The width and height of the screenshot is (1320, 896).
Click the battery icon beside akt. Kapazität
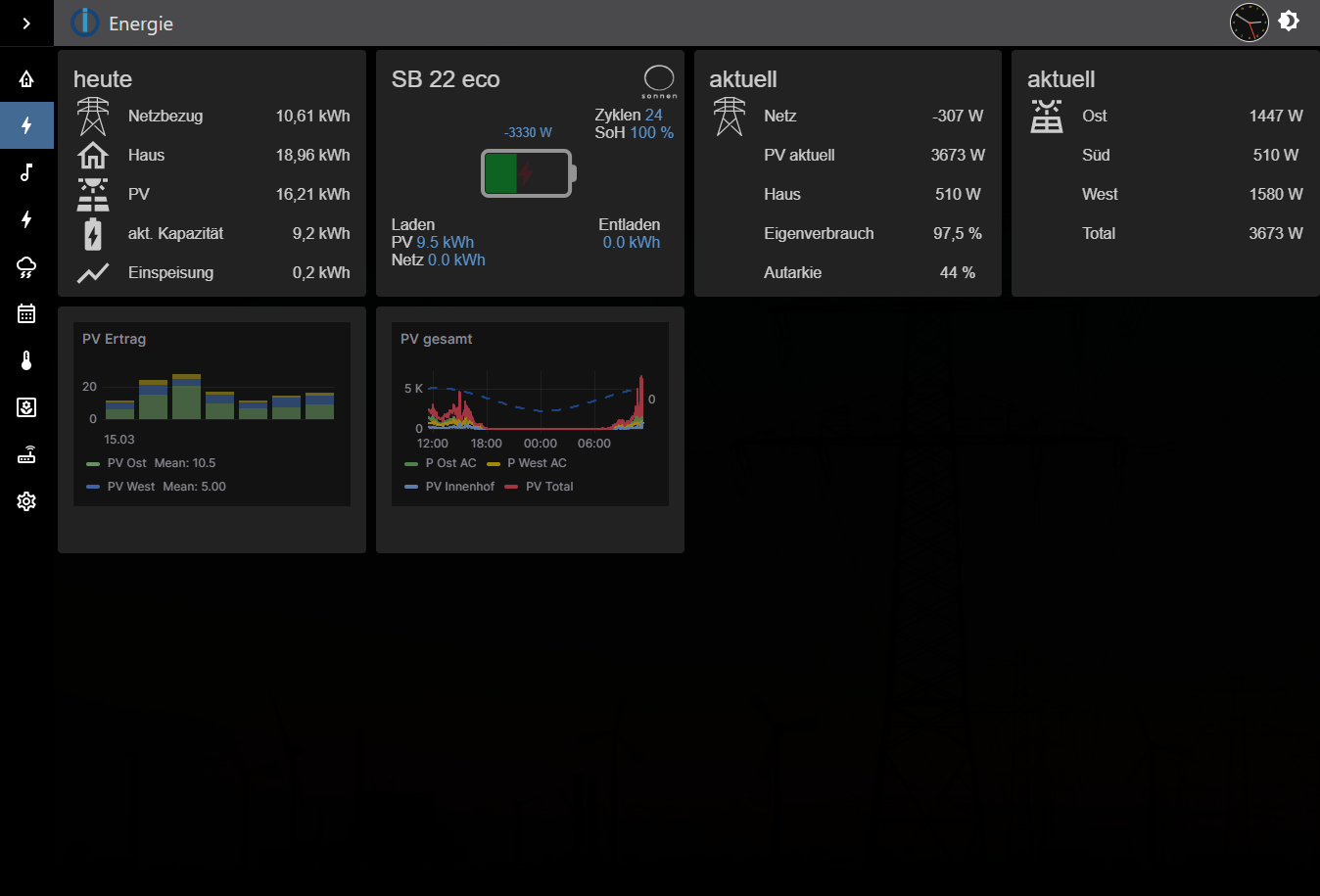[93, 234]
